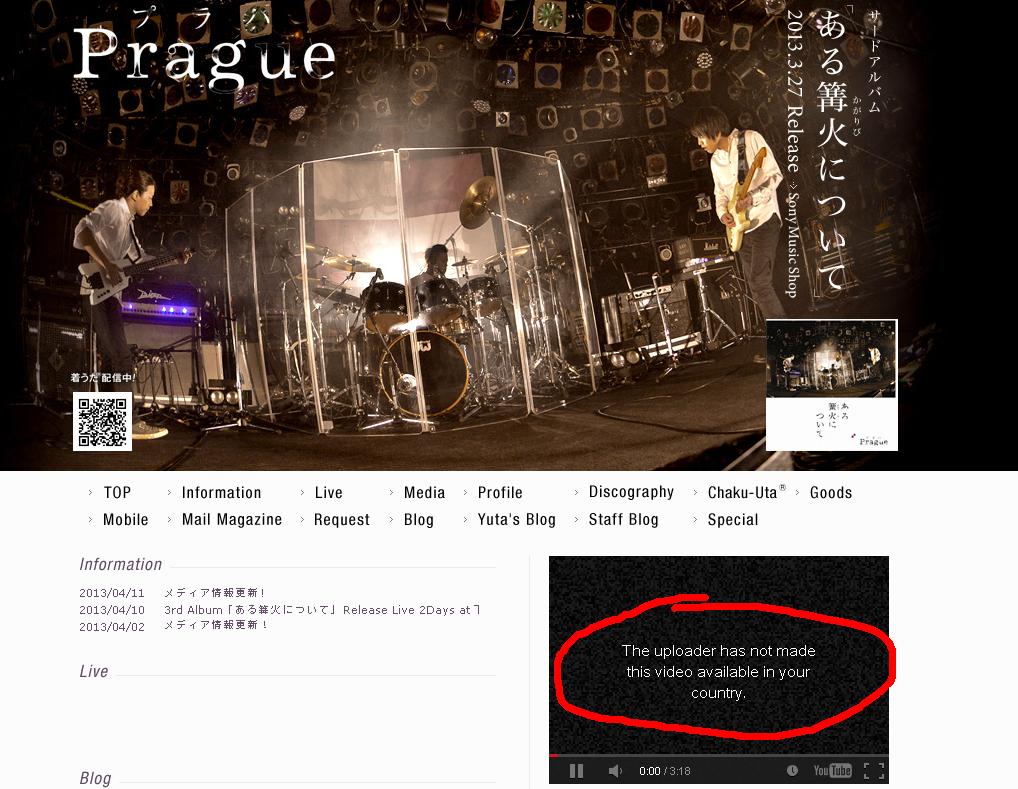1018x789 pixels.
Task: Open the 3rd Album Release Live news
Action: point(322,610)
